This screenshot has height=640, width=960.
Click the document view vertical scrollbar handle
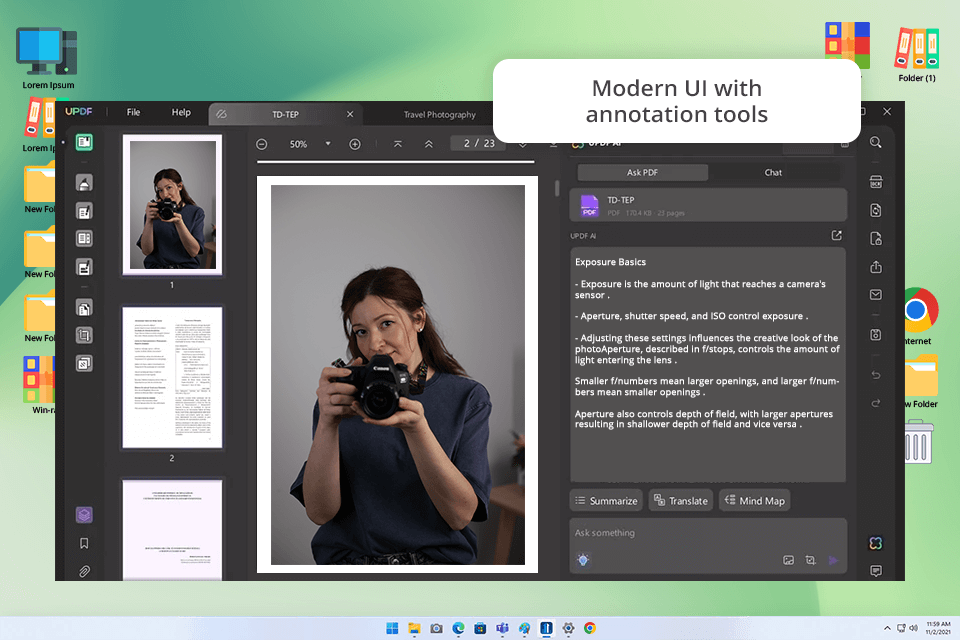(557, 188)
